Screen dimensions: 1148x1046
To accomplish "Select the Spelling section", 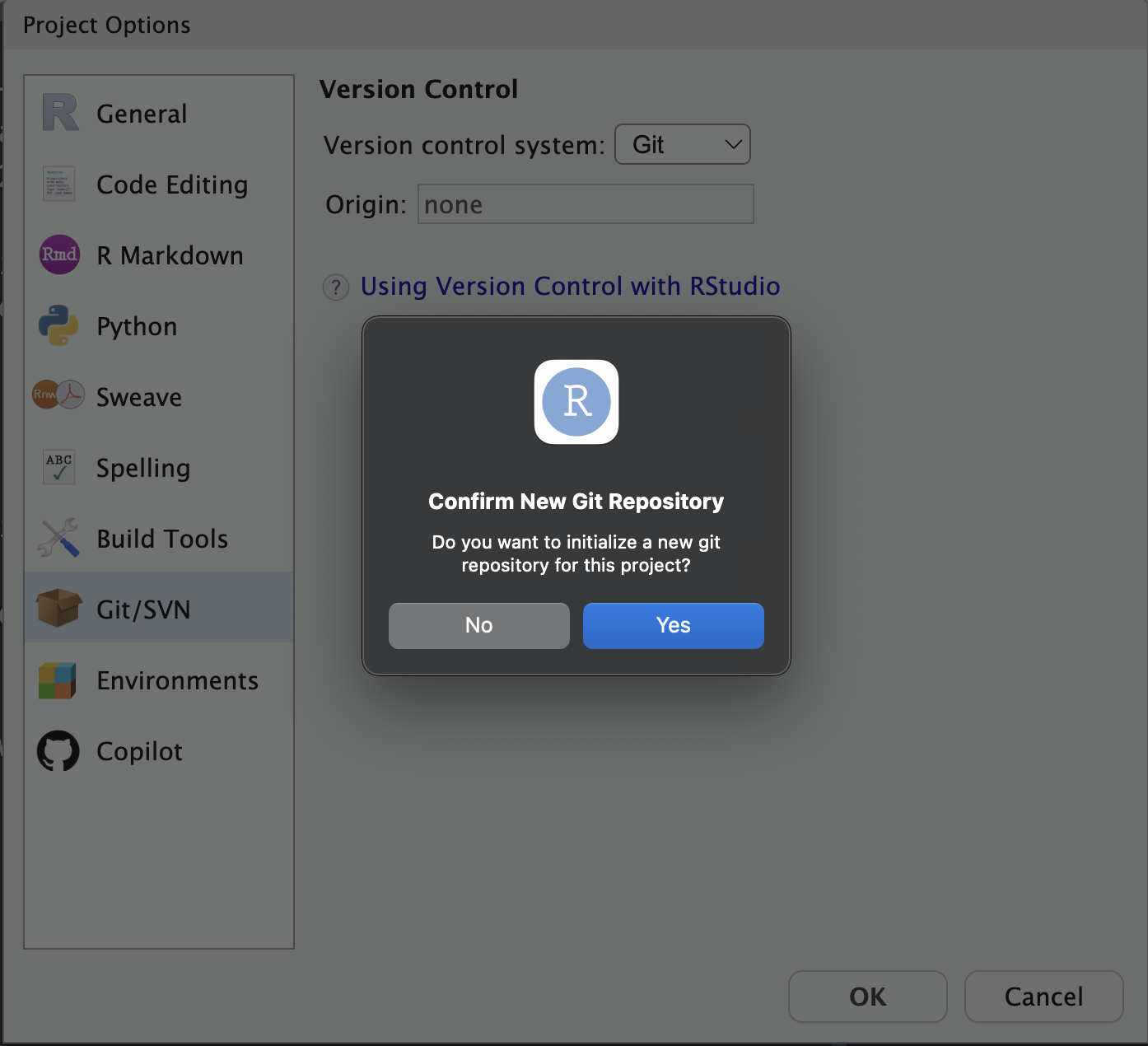I will pos(159,467).
